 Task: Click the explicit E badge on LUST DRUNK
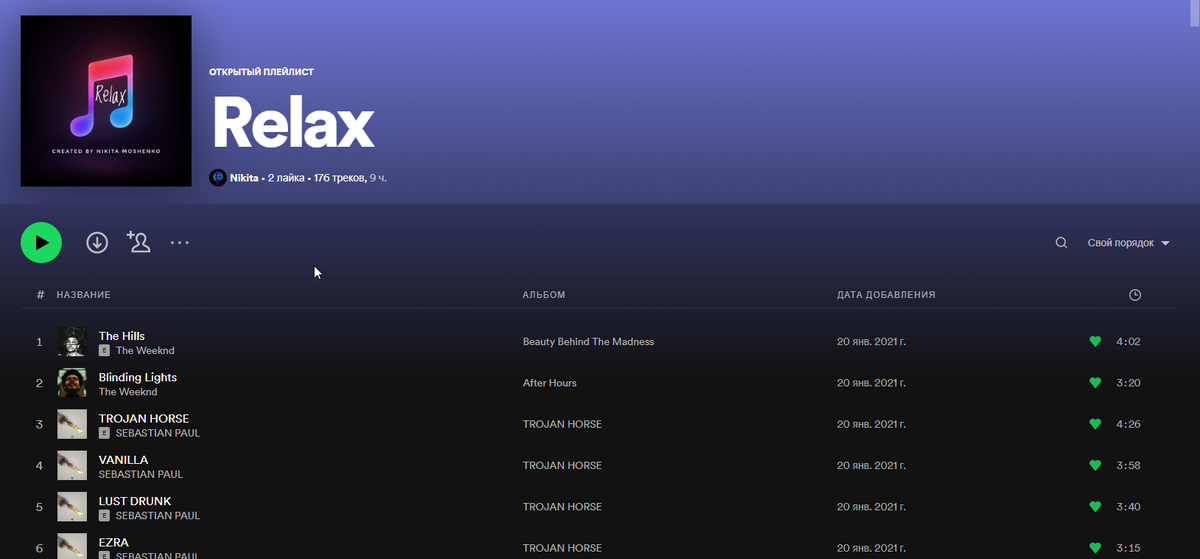(104, 516)
